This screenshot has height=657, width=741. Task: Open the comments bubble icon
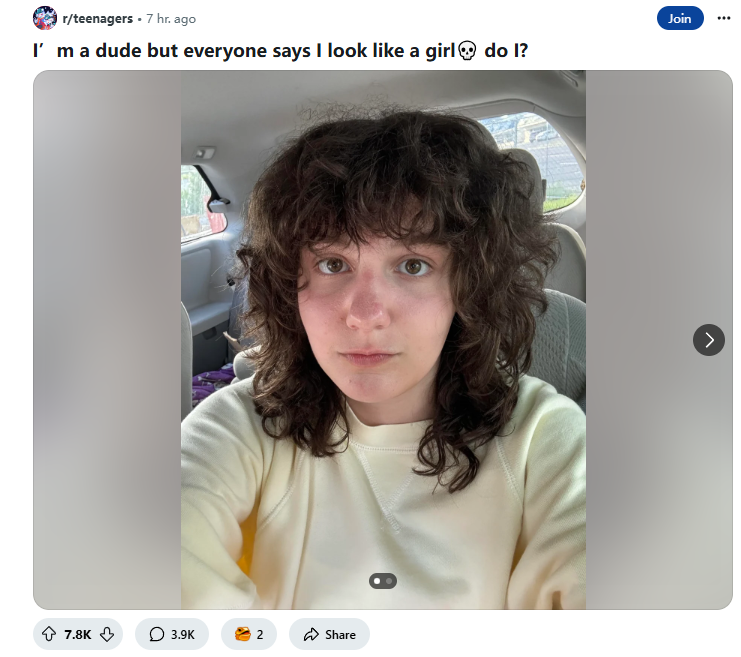tap(156, 634)
